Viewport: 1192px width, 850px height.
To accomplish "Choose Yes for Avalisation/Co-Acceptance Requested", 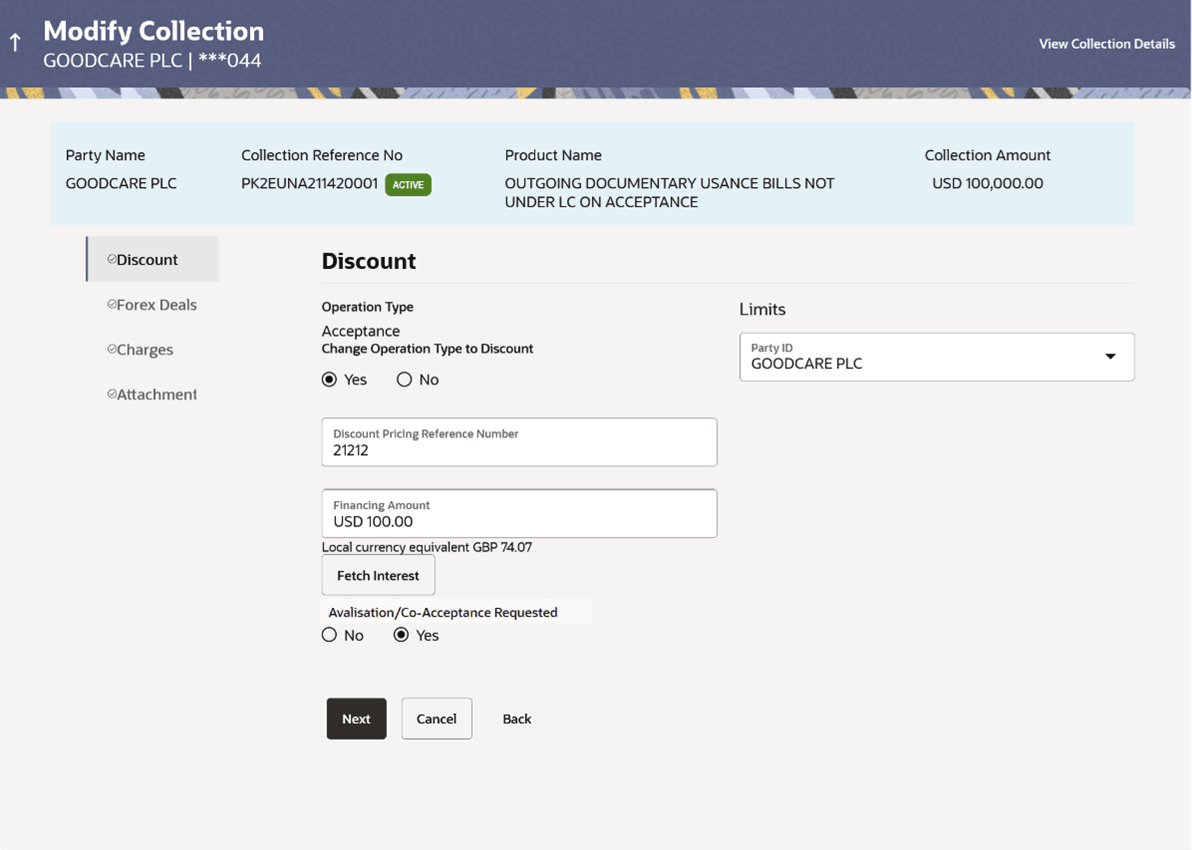I will point(402,636).
